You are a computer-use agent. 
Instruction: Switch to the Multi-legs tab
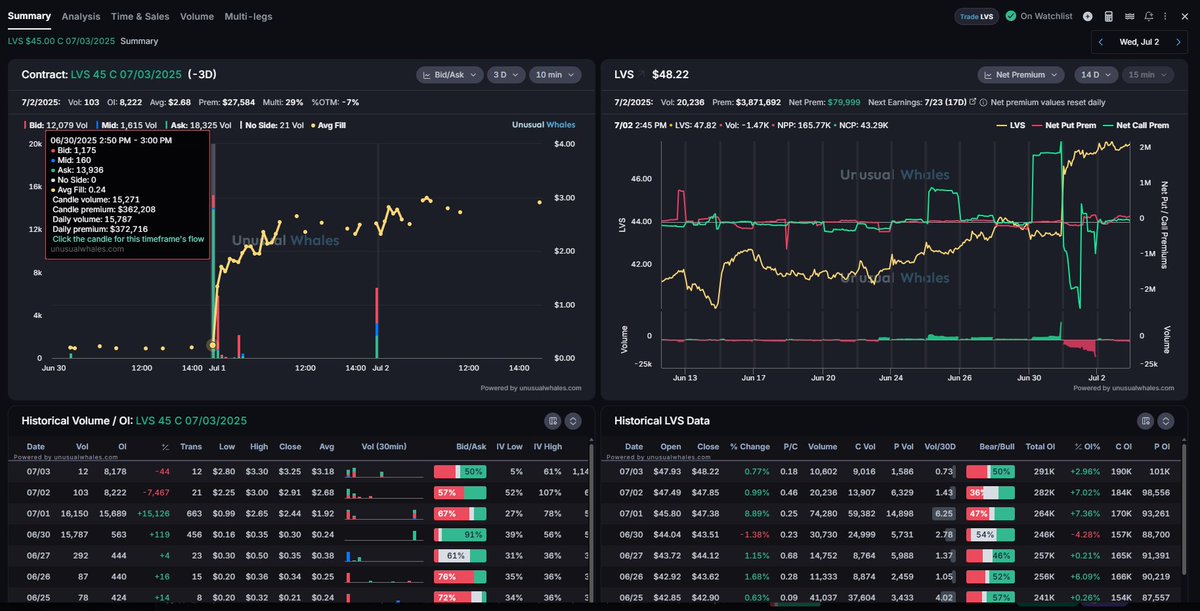(x=248, y=16)
